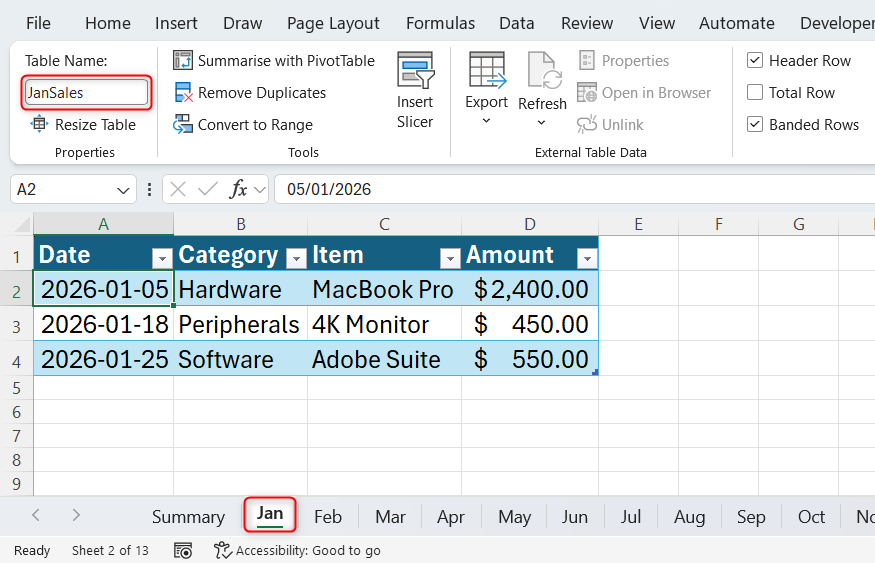This screenshot has height=563, width=875.
Task: Expand the Export dropdown arrow
Action: click(486, 121)
